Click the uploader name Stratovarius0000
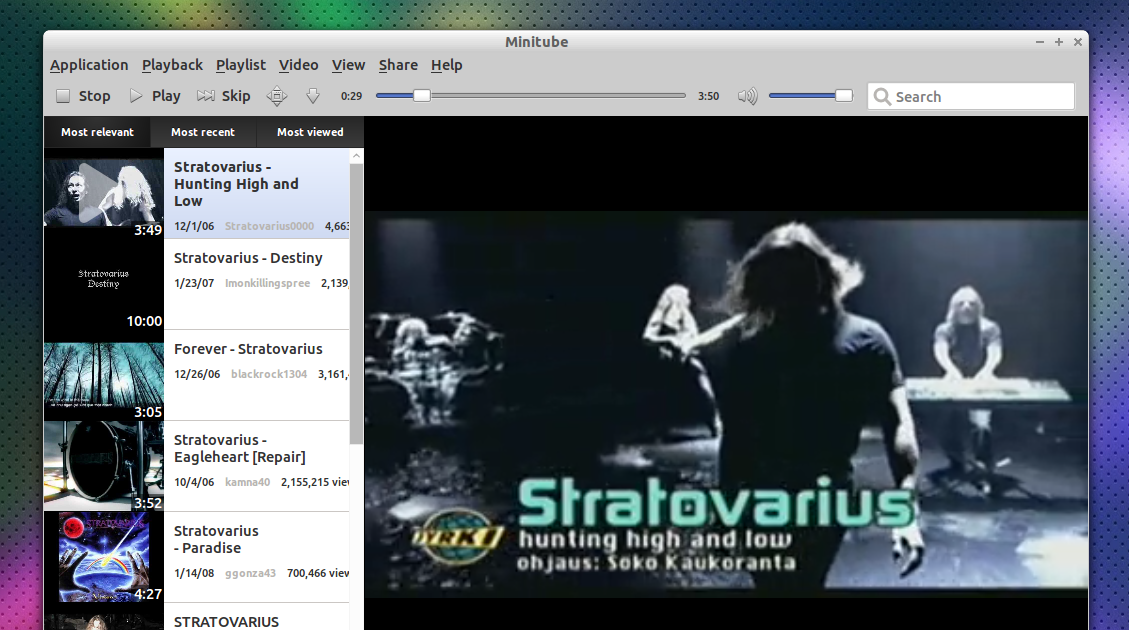1129x630 pixels. click(269, 226)
